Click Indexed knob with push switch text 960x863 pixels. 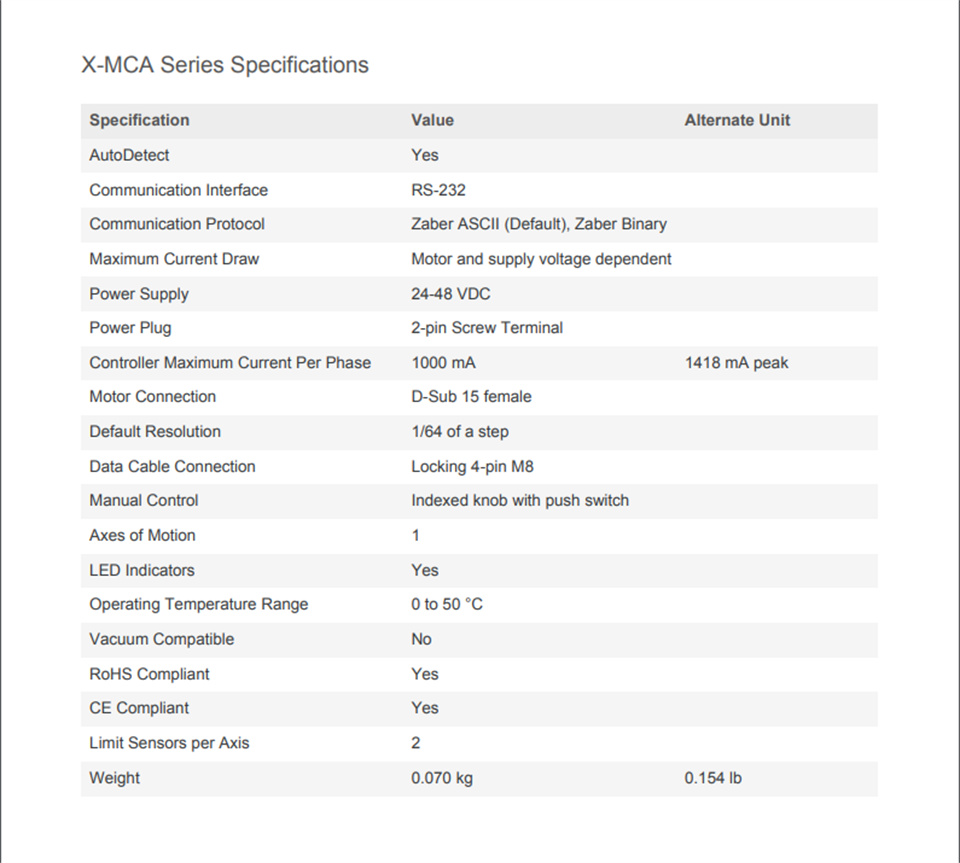pos(520,500)
